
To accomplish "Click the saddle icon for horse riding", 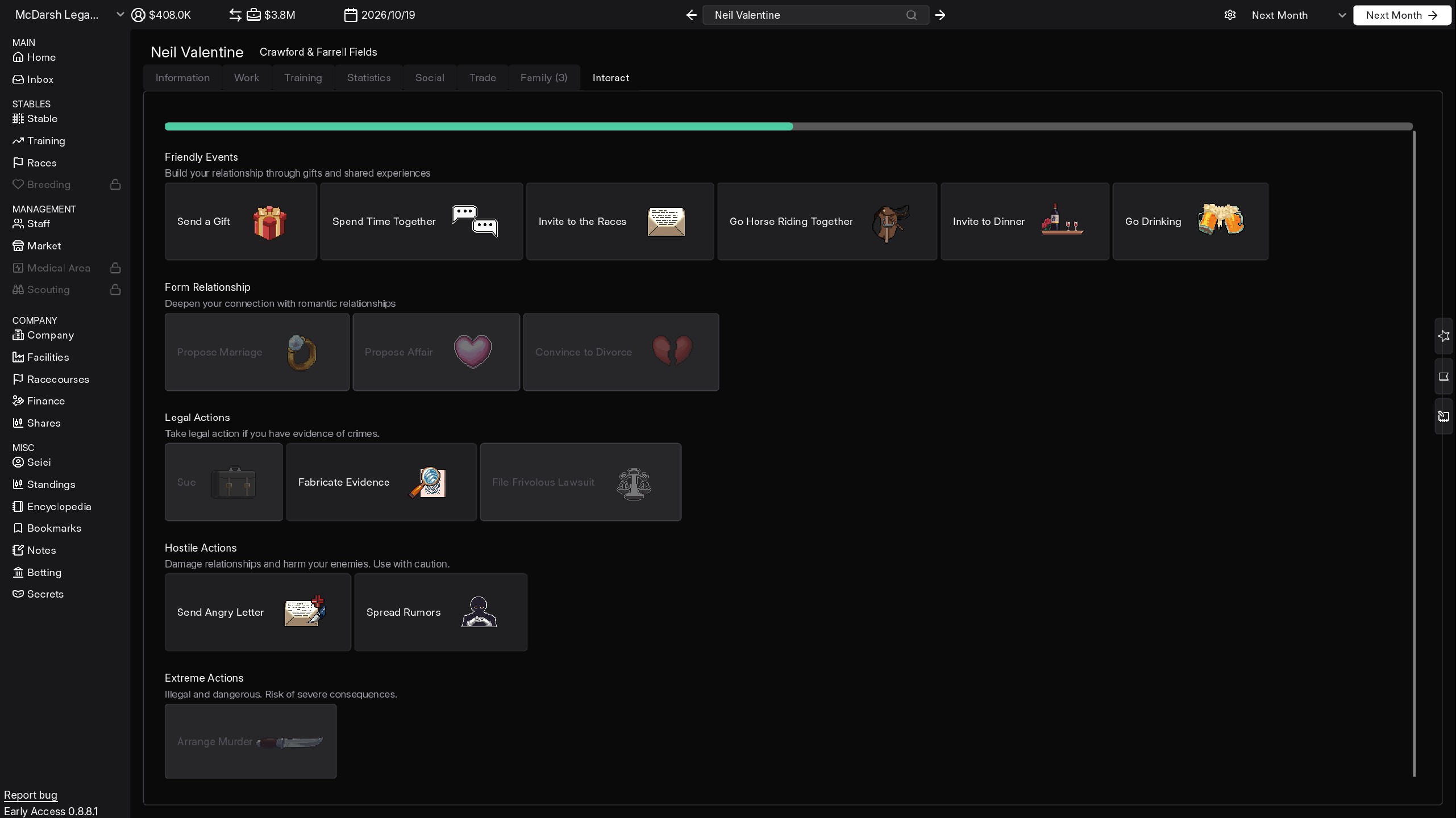I will pos(890,223).
